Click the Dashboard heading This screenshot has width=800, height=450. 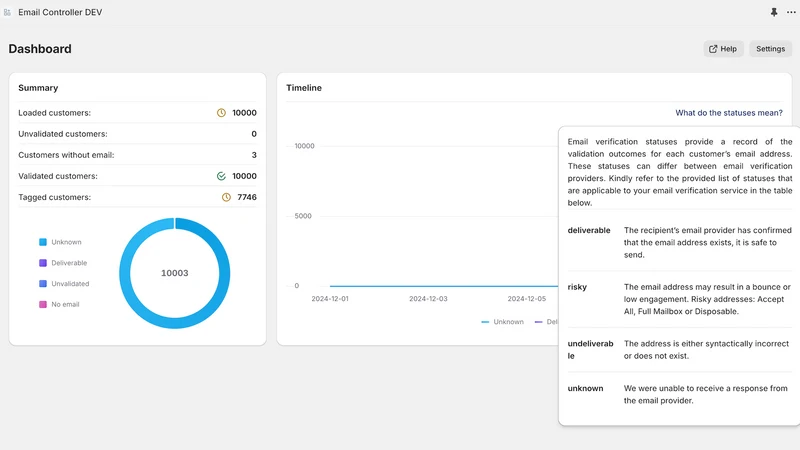point(40,49)
